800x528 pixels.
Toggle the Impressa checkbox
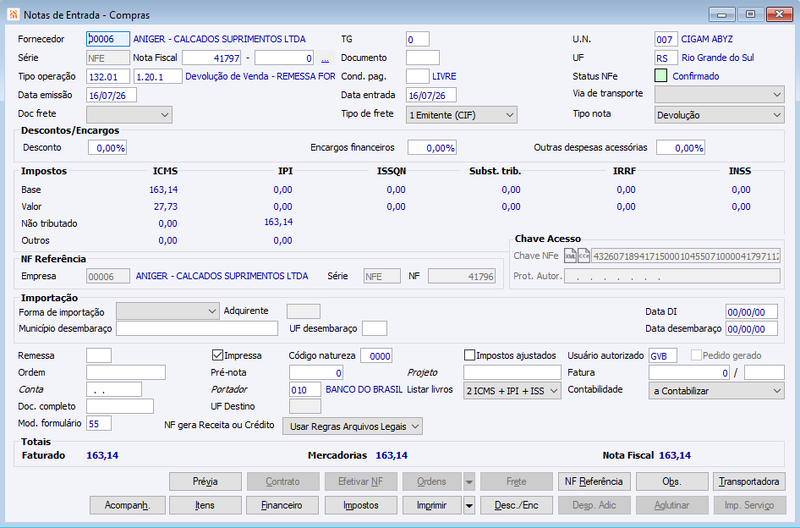coord(217,355)
